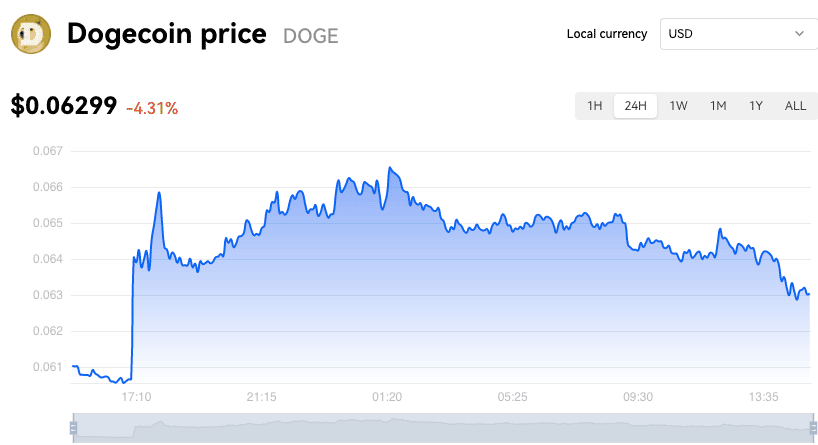818x445 pixels.
Task: Switch to the 1W time range
Action: pyautogui.click(x=678, y=106)
